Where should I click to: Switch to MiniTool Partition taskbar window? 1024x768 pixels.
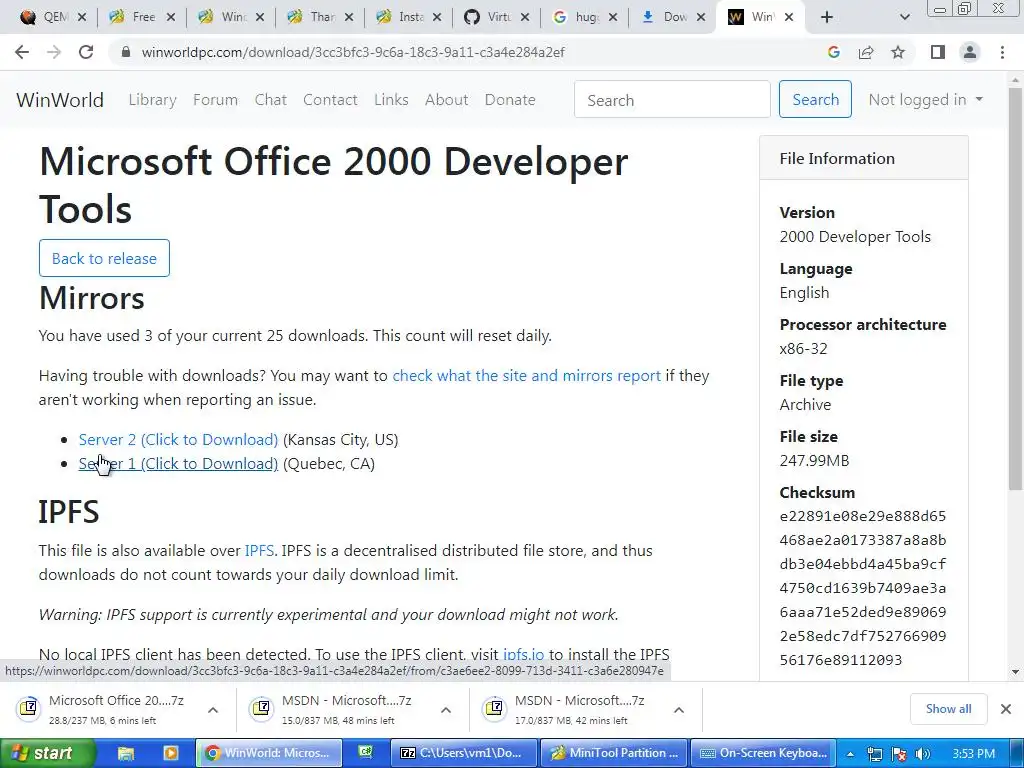click(615, 753)
